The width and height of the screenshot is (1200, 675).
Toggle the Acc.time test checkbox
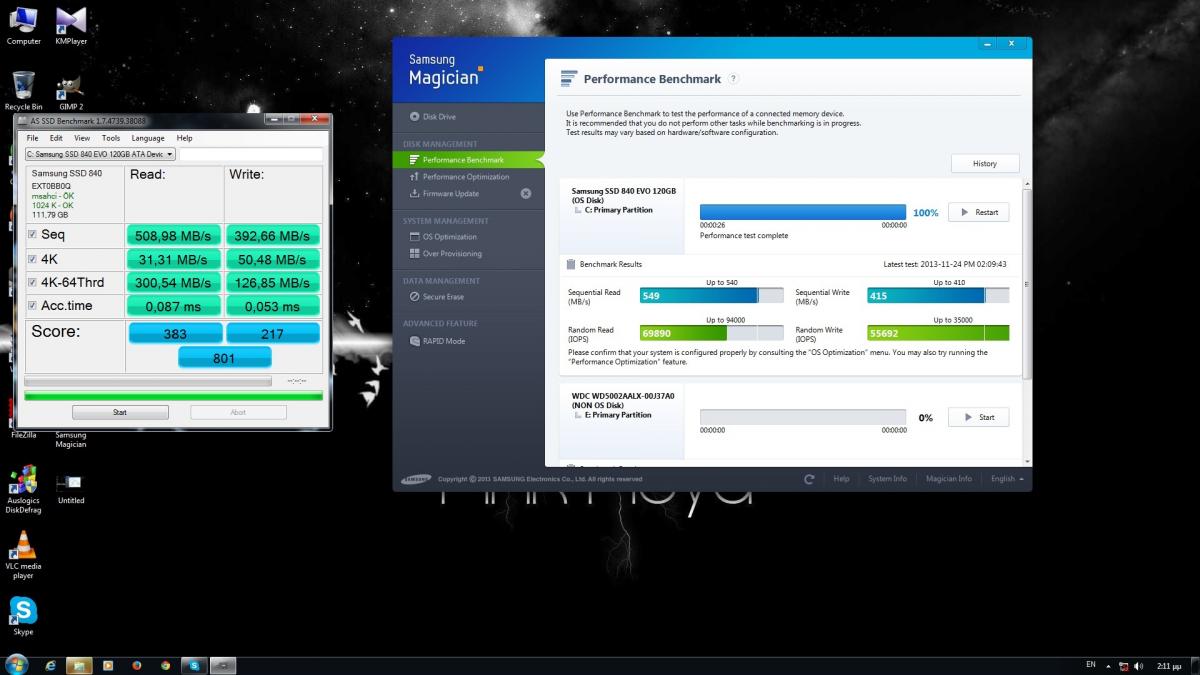(32, 306)
